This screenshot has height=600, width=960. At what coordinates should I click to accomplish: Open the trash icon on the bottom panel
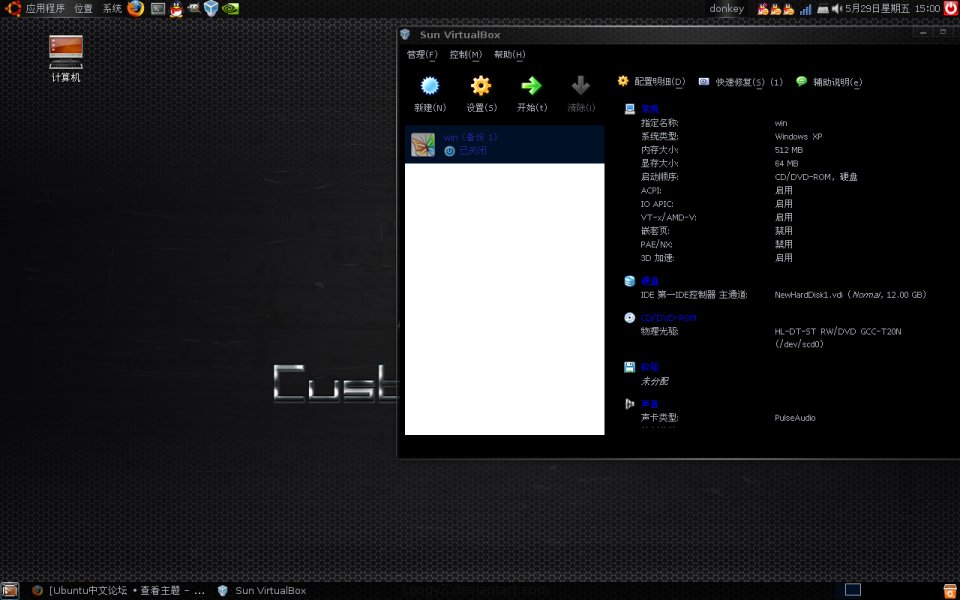950,590
